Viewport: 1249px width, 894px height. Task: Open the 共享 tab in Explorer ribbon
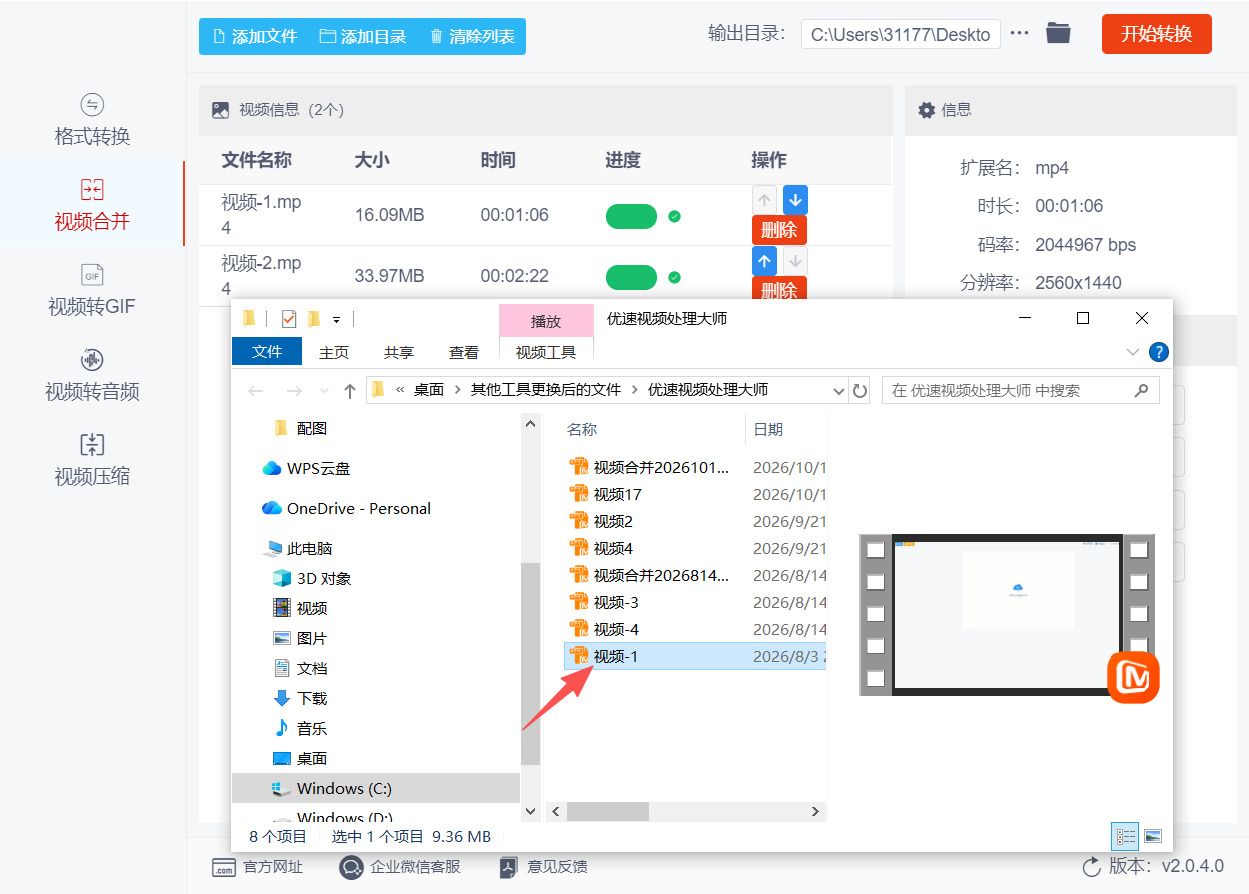tap(399, 353)
